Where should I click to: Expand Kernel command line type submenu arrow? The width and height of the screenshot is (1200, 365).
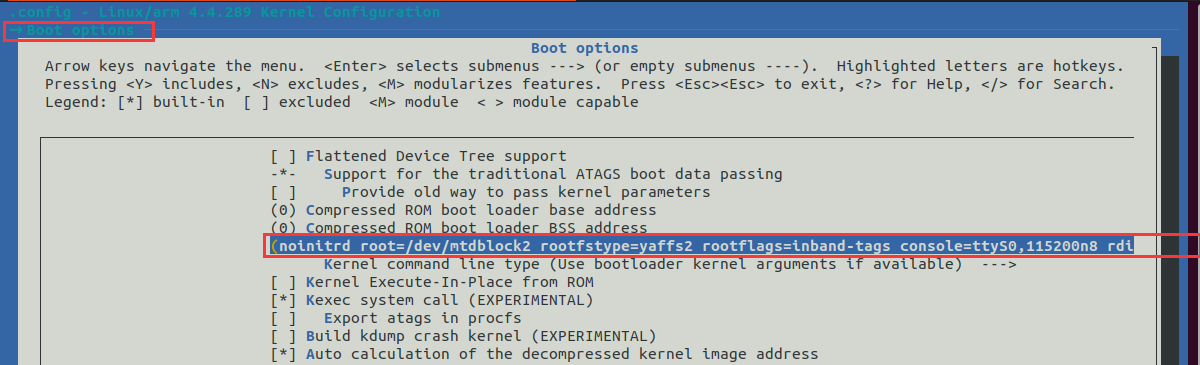[1003, 264]
